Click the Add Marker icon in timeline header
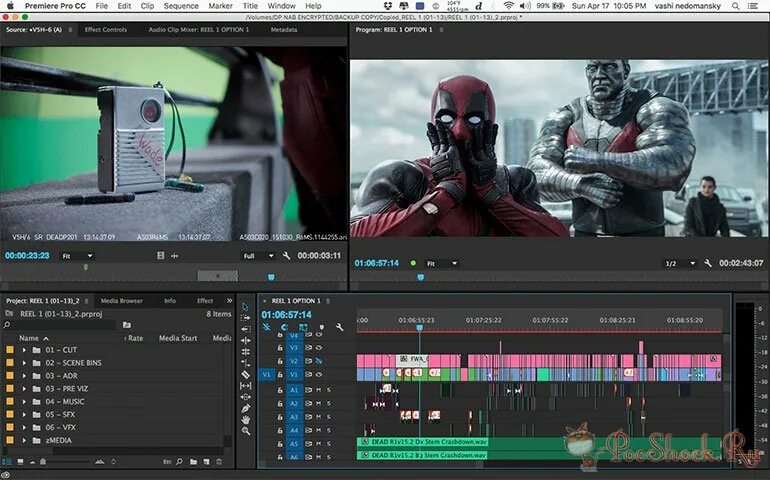Image resolution: width=770 pixels, height=480 pixels. pyautogui.click(x=321, y=327)
